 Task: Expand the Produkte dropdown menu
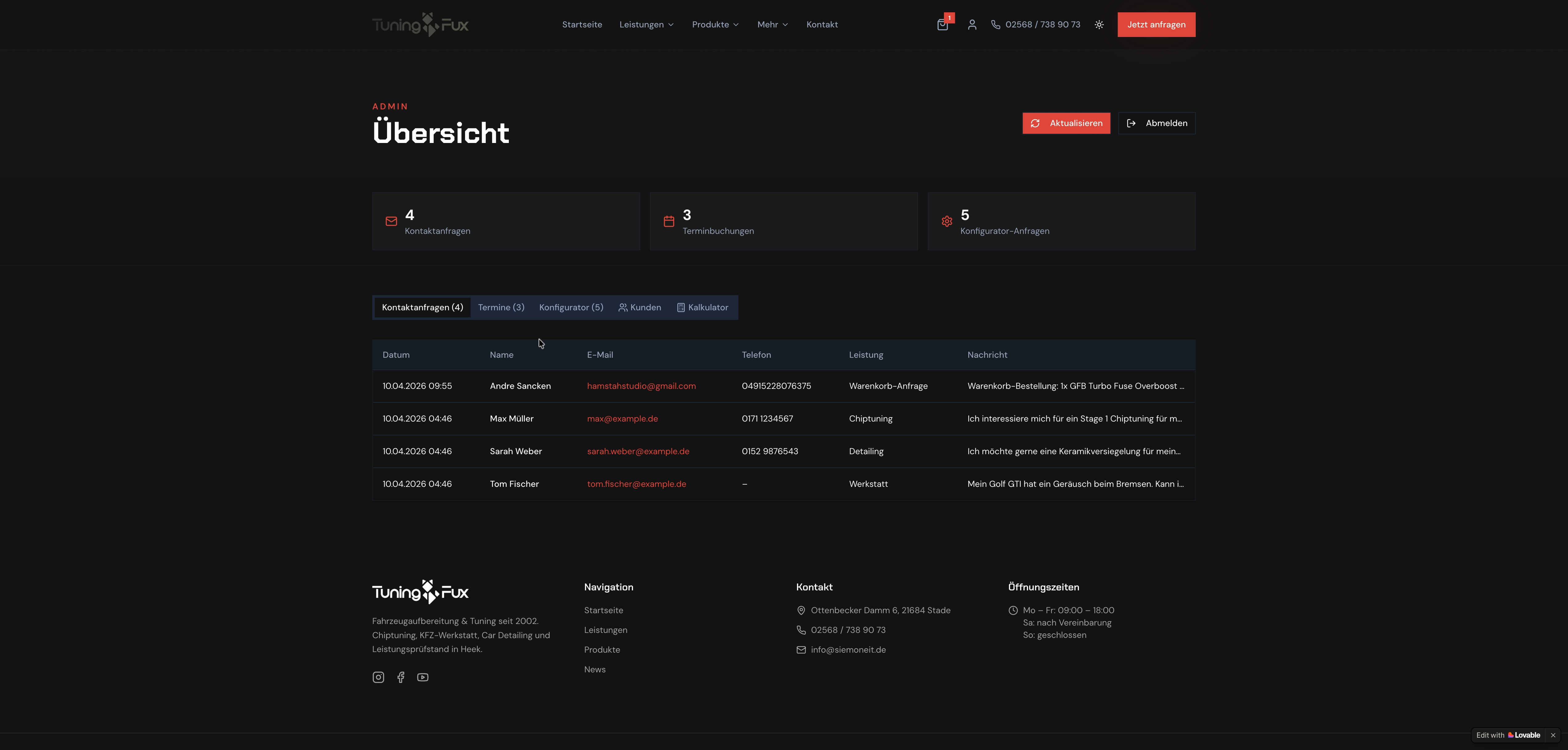click(x=715, y=25)
